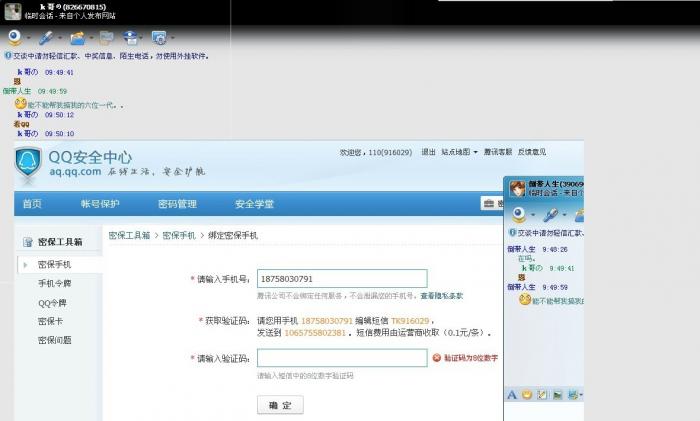This screenshot has width=700, height=421.
Task: Send a file via the folder icon in the k哥 chat
Action: tap(77, 38)
